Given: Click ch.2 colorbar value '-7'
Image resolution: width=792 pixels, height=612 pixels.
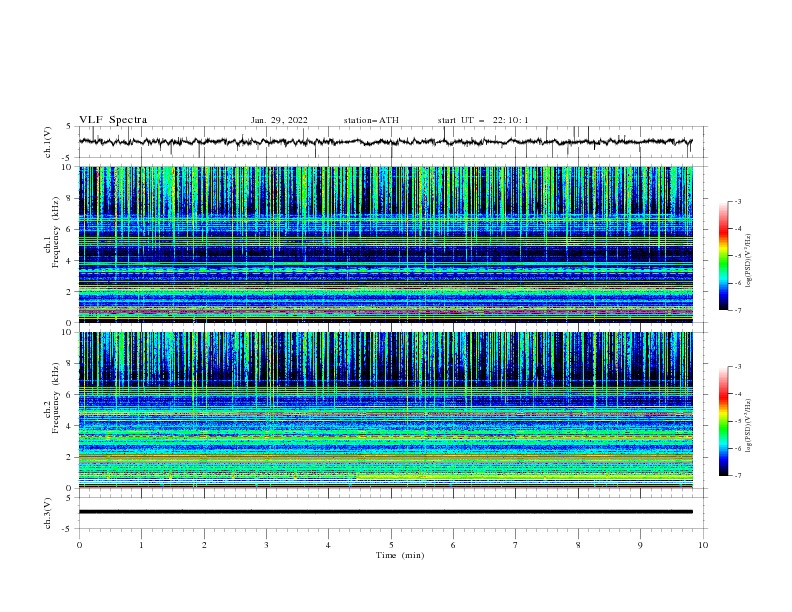Looking at the screenshot, I should (737, 476).
